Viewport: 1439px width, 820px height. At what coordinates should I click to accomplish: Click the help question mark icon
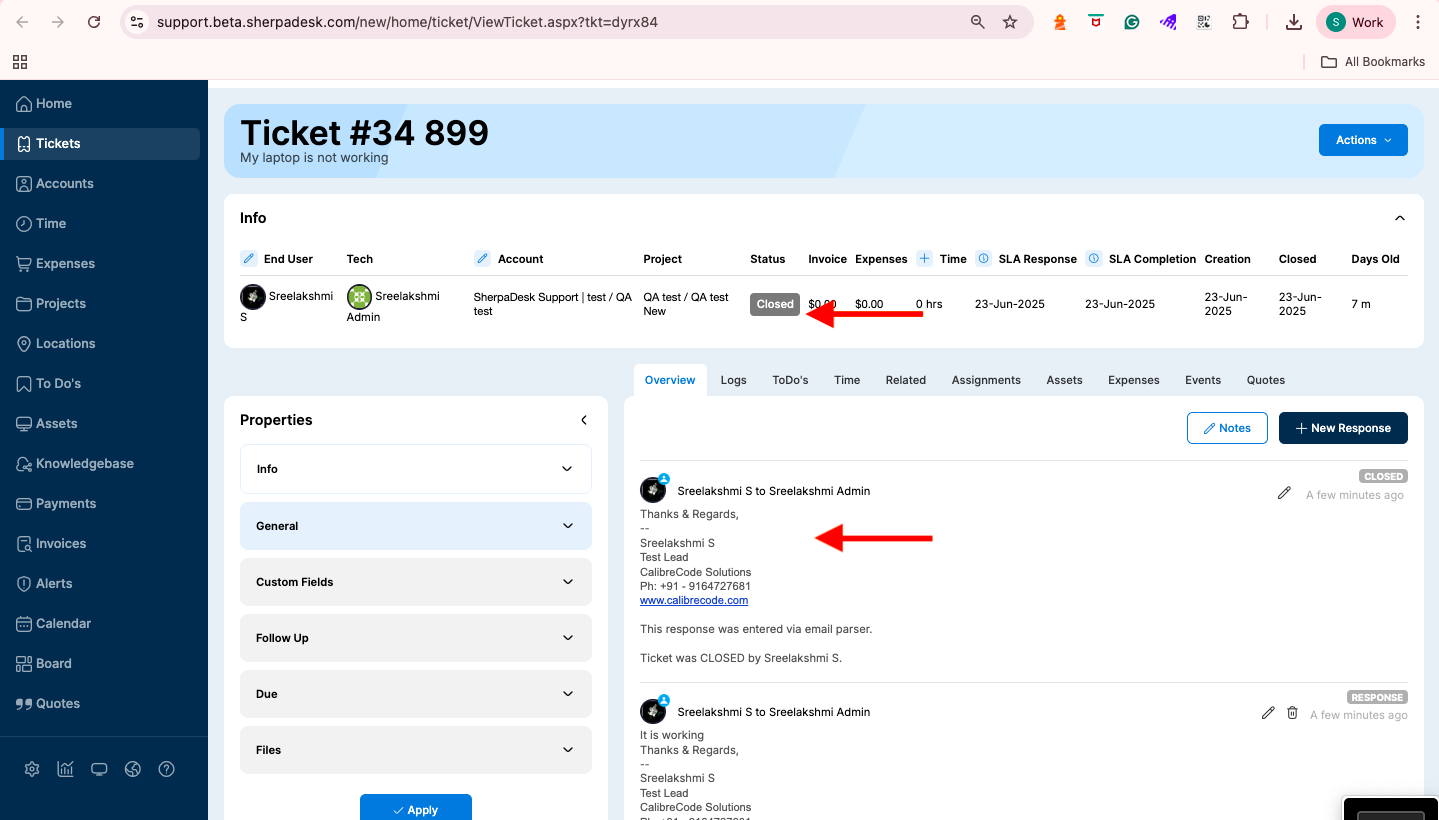(x=167, y=769)
